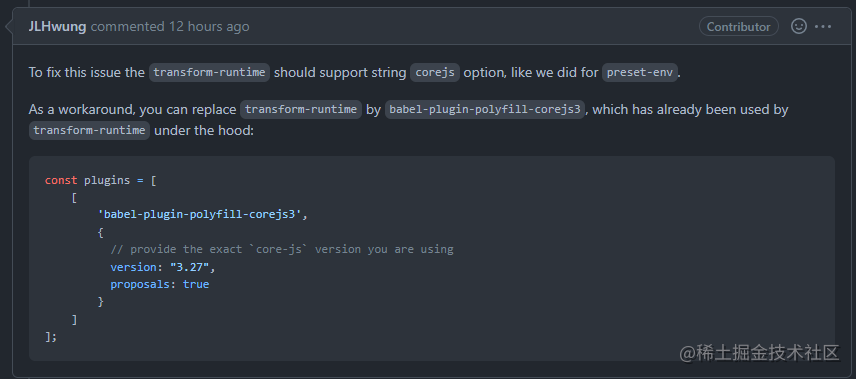Open JLHwung's profile link
The image size is (856, 379).
click(57, 26)
